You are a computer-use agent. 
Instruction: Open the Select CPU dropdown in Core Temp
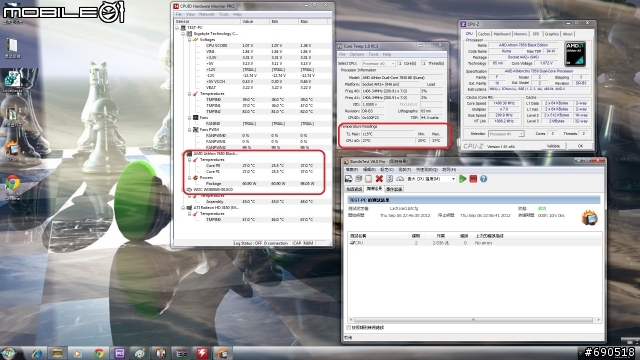click(378, 64)
